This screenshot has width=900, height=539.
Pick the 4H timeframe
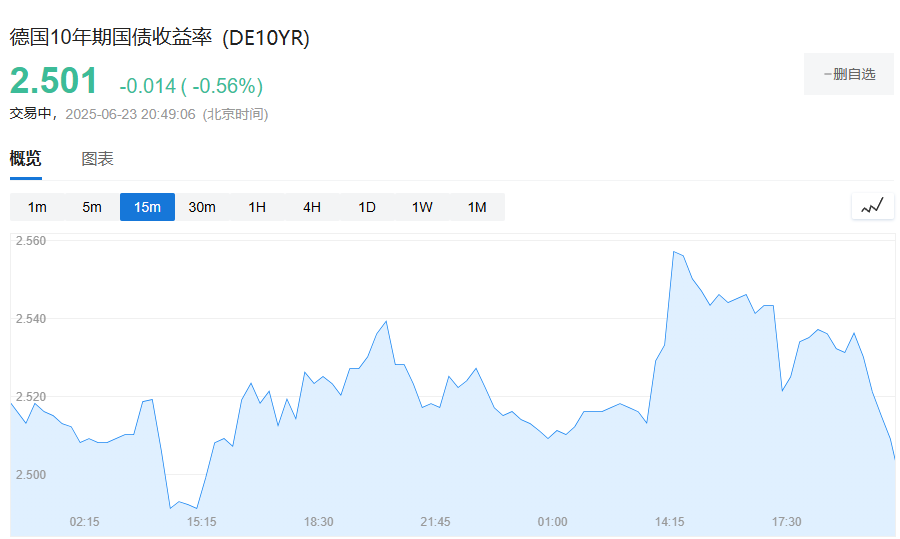[312, 207]
